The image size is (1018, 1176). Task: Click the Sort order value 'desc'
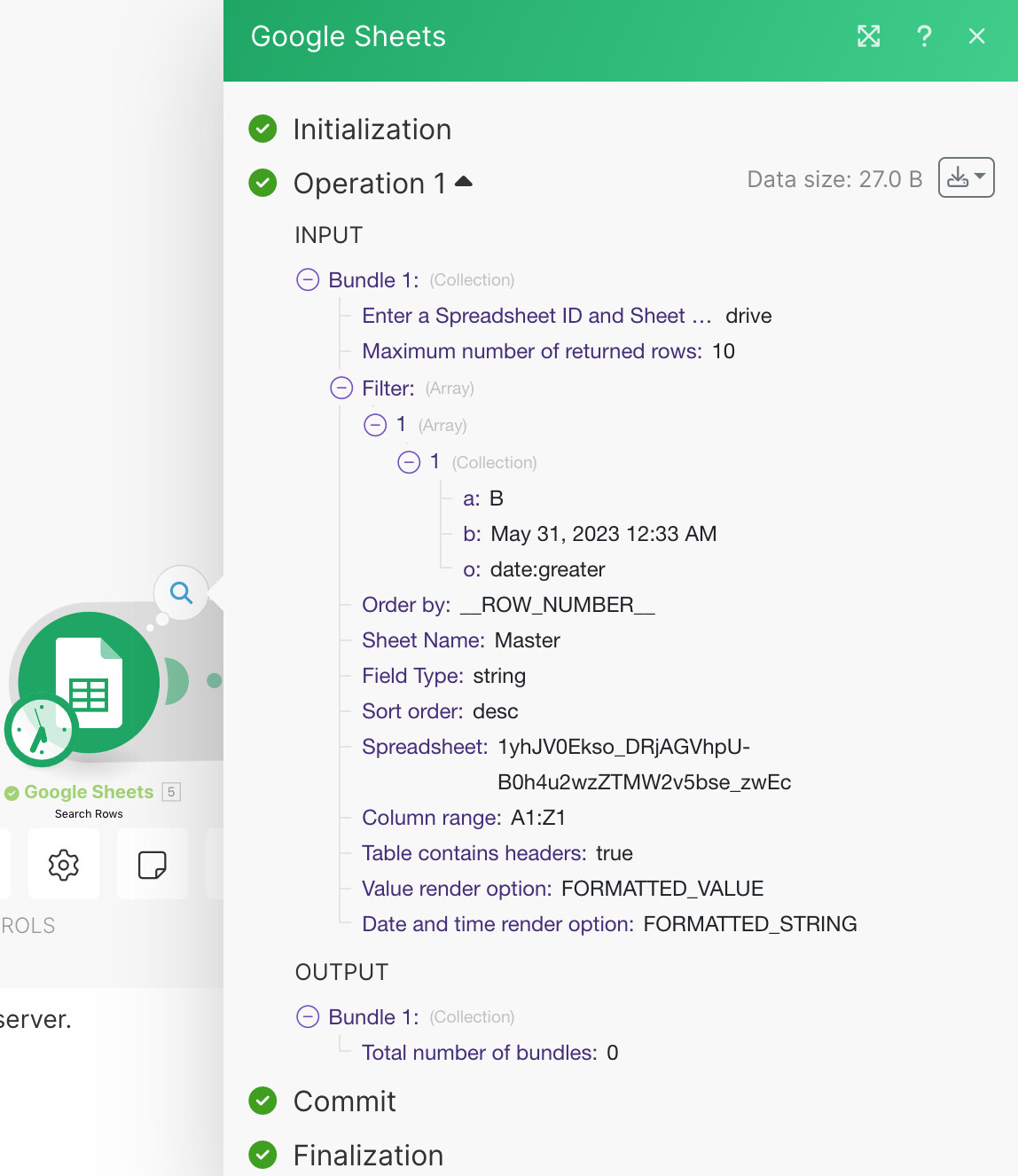496,711
